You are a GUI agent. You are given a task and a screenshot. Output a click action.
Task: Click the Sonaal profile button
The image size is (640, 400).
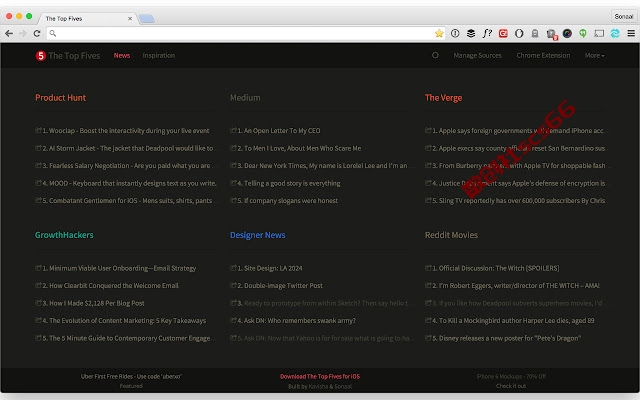pyautogui.click(x=623, y=16)
